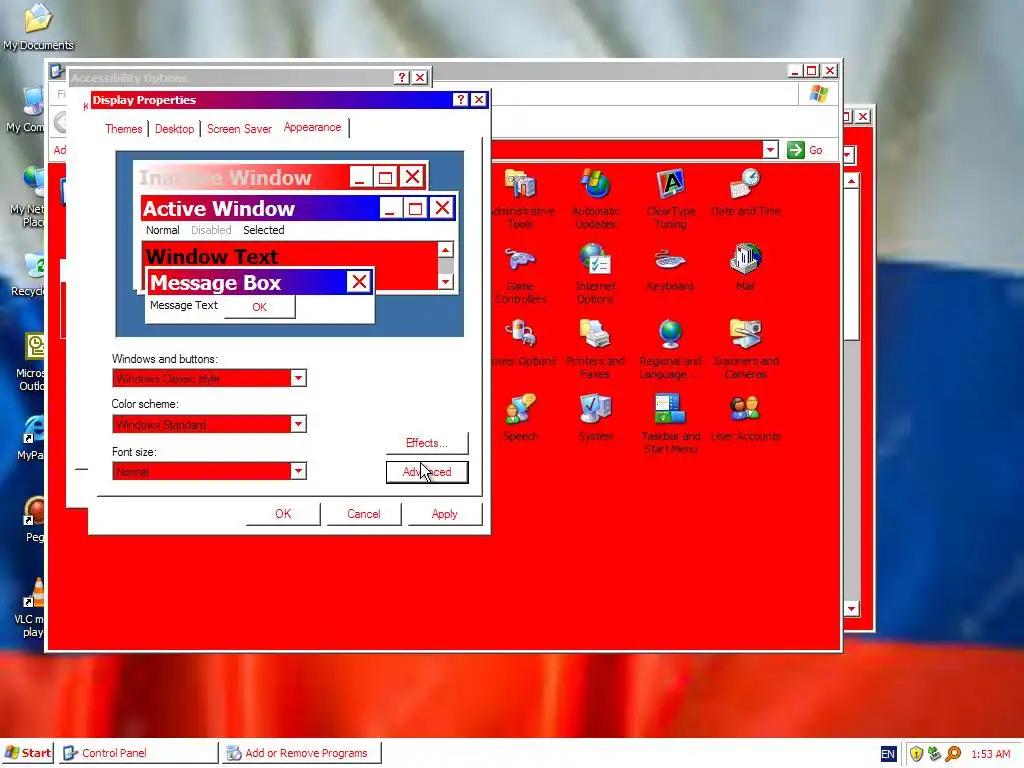1024x768 pixels.
Task: Open Printers and Faxes icon
Action: pyautogui.click(x=595, y=349)
